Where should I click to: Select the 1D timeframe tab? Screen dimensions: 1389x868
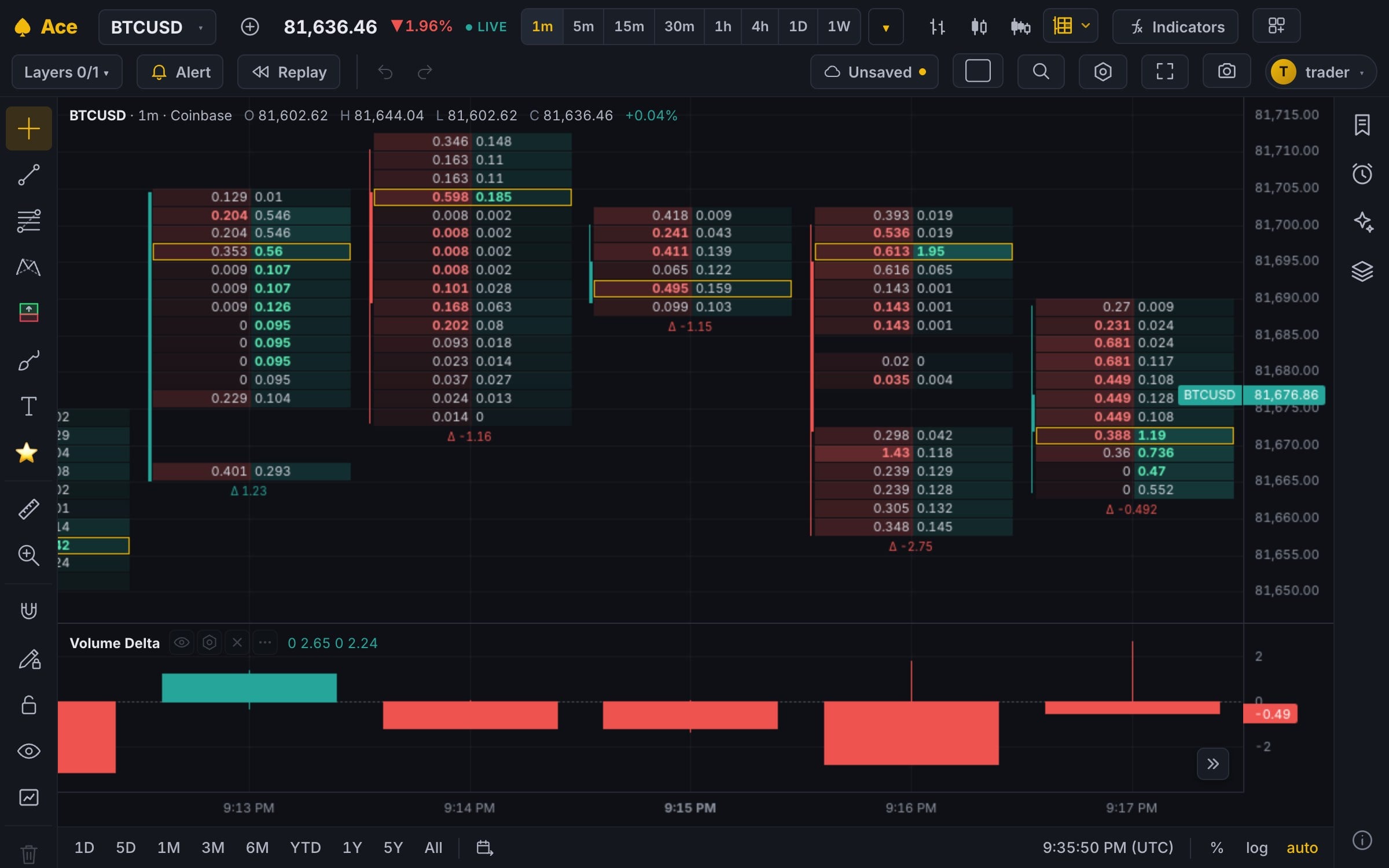[x=798, y=27]
